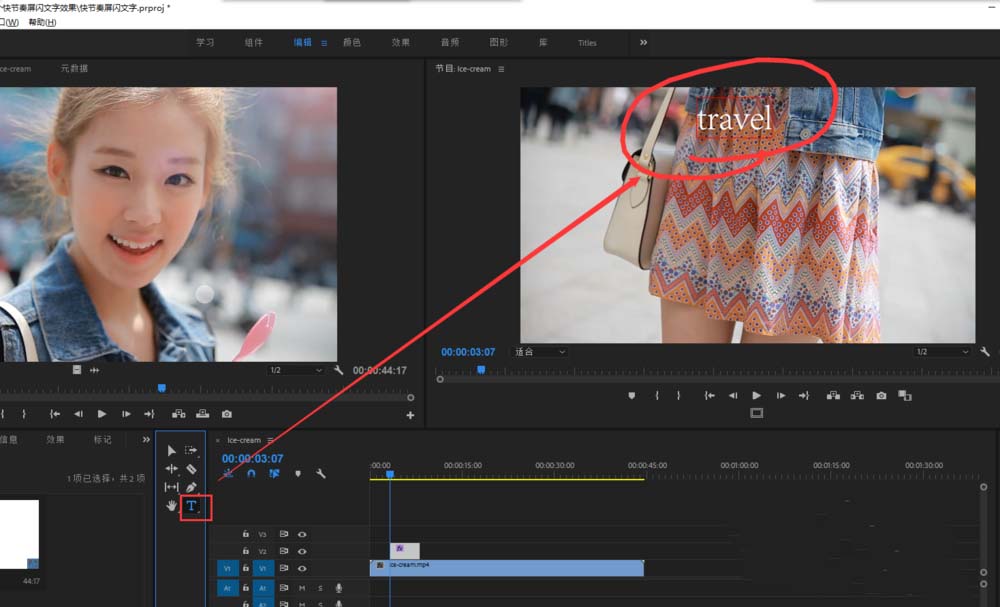Click Extract button in Program monitor
The height and width of the screenshot is (607, 1000).
click(857, 395)
